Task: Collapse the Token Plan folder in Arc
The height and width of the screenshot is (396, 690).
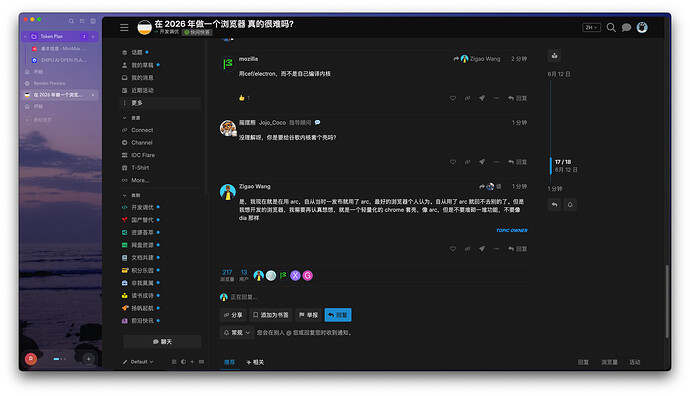Action: coord(26,37)
